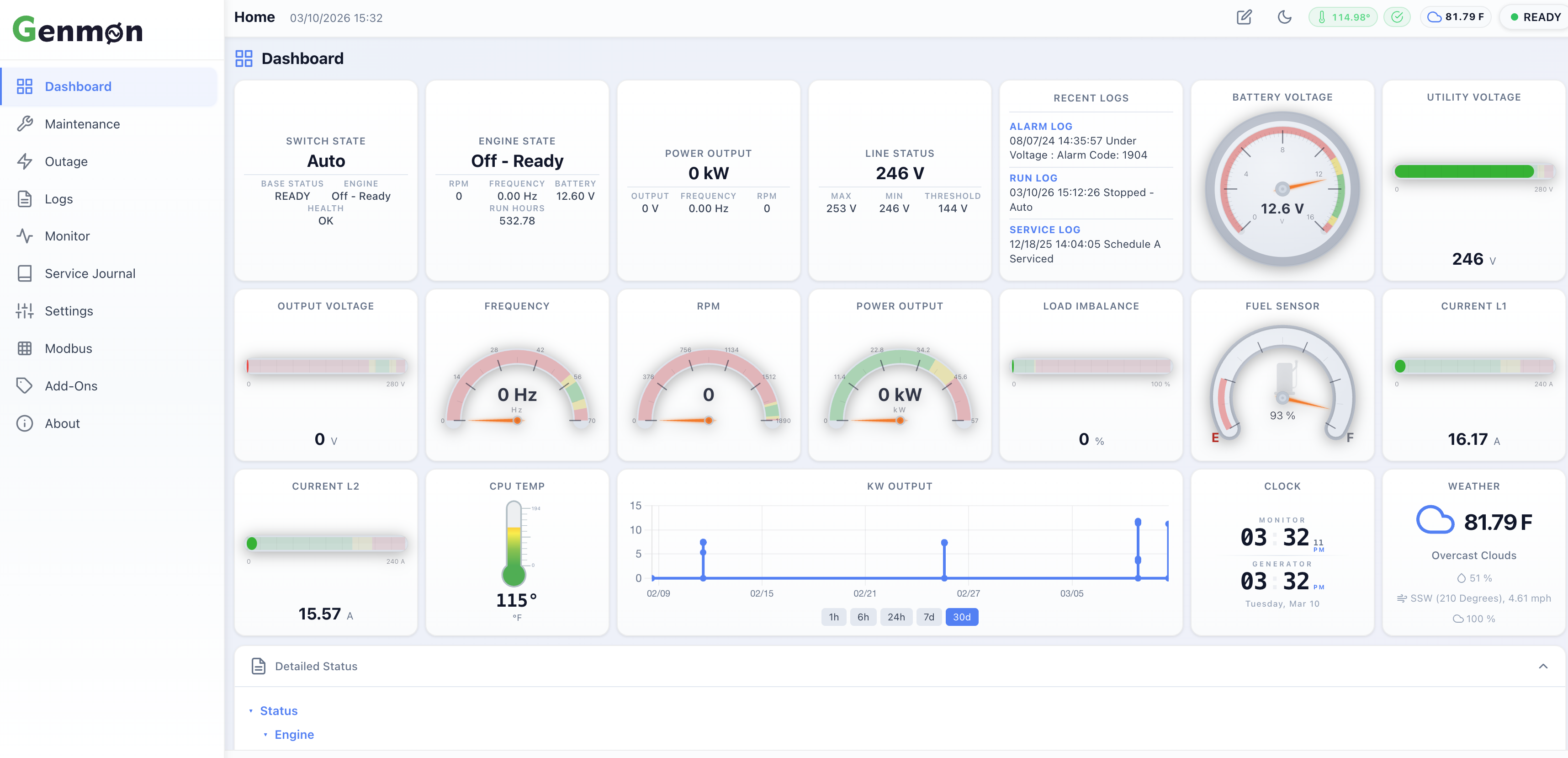Toggle dark mode with the moon icon

(x=1284, y=17)
